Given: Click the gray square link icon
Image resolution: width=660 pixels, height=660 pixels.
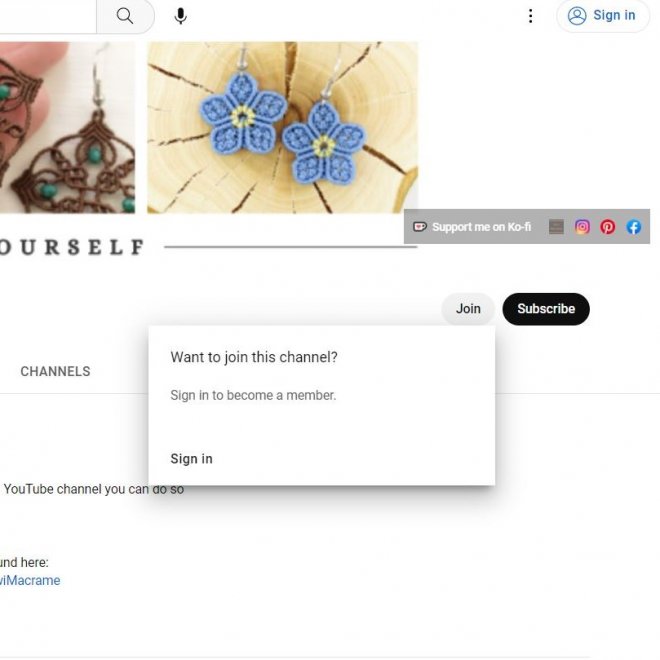Looking at the screenshot, I should 556,227.
